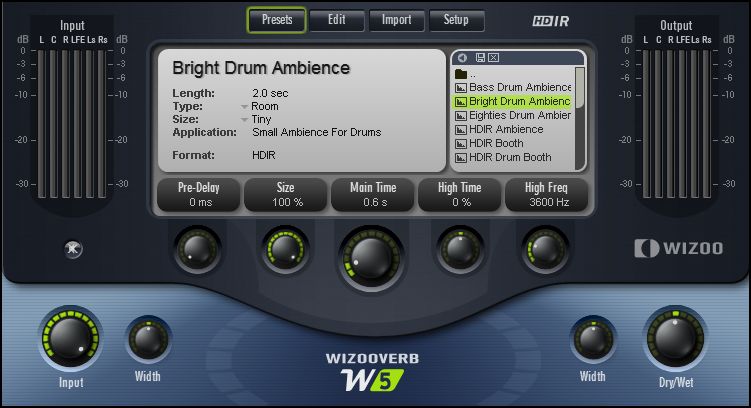Click the Wizooverb W5 logo
Viewport: 751px width, 408px height.
pos(372,373)
